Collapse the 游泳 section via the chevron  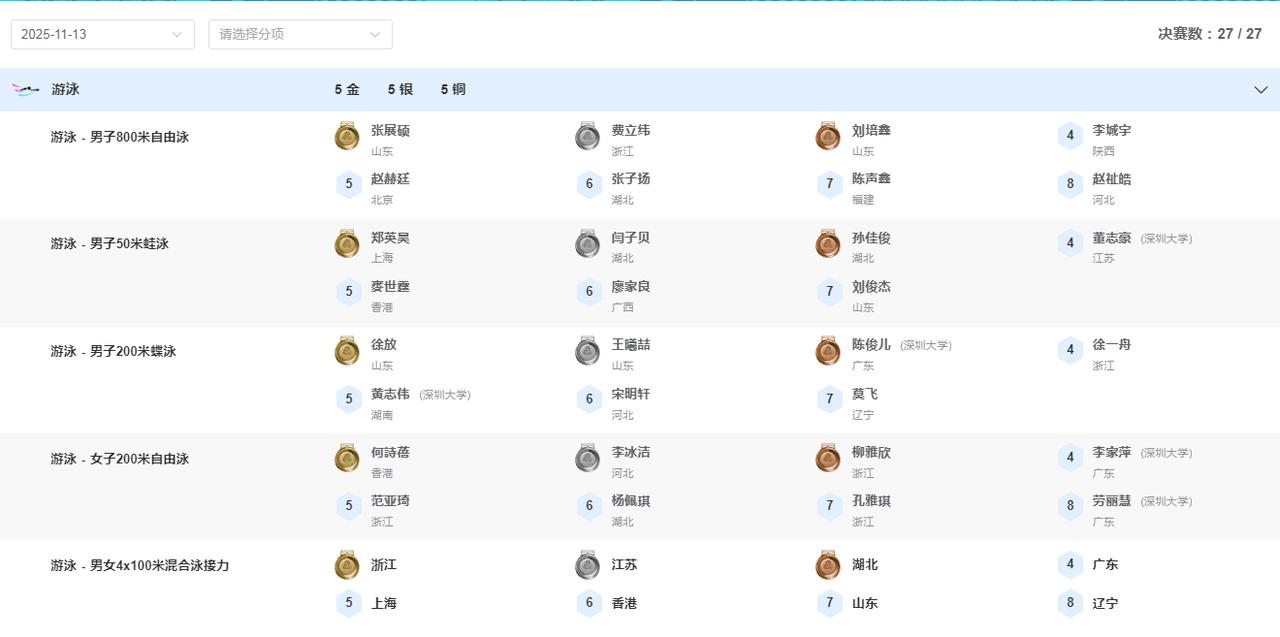(1261, 89)
